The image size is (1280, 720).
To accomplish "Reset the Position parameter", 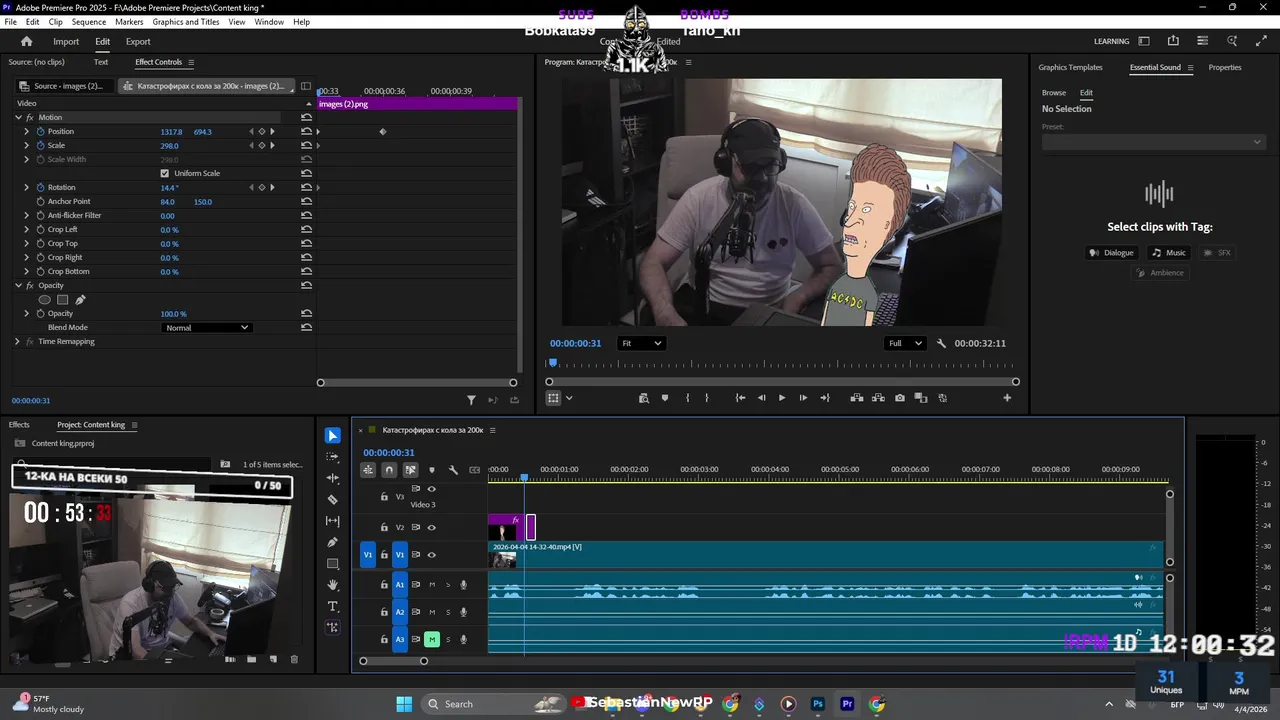I will tap(306, 131).
